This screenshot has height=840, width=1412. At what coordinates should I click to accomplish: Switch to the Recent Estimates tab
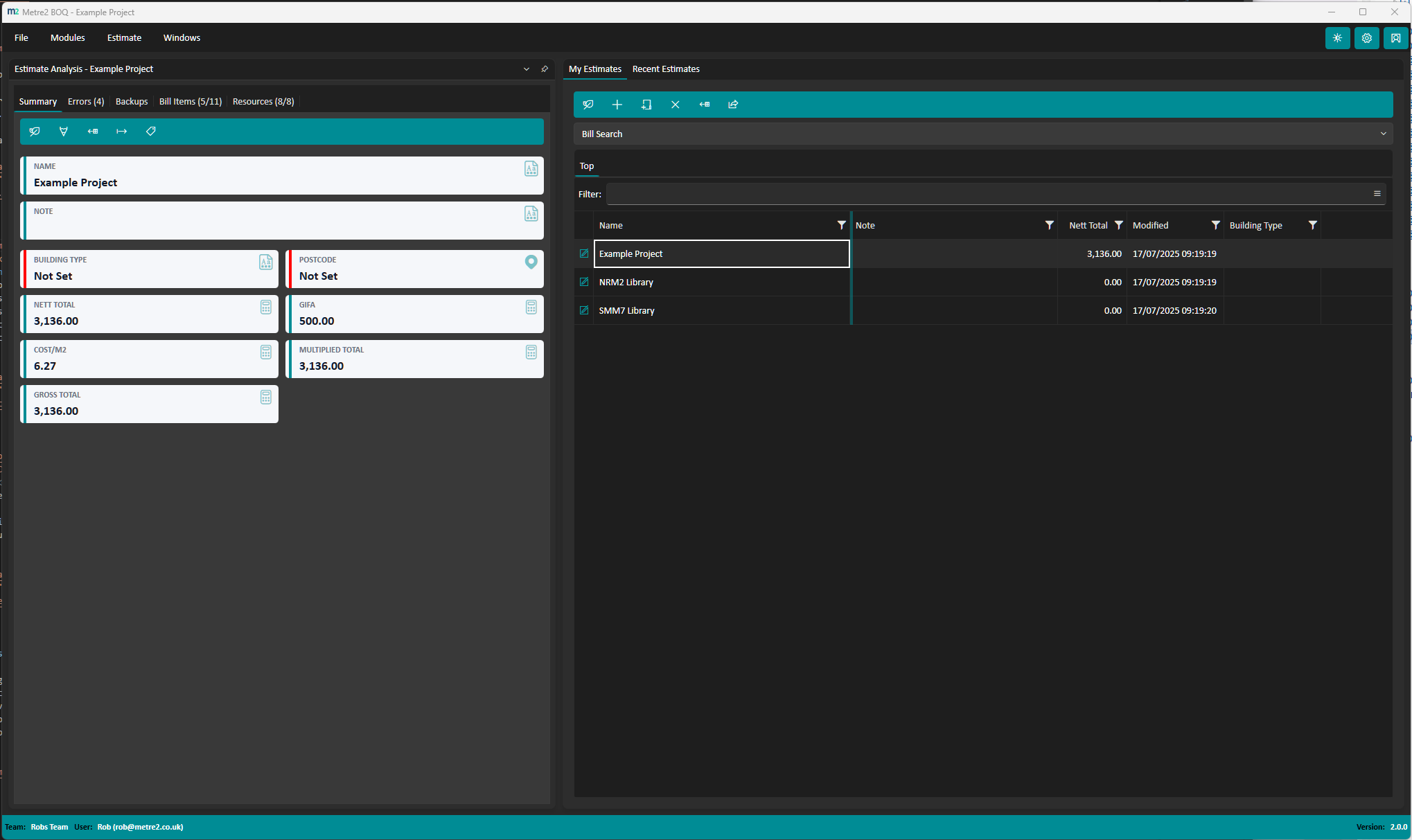(x=665, y=69)
